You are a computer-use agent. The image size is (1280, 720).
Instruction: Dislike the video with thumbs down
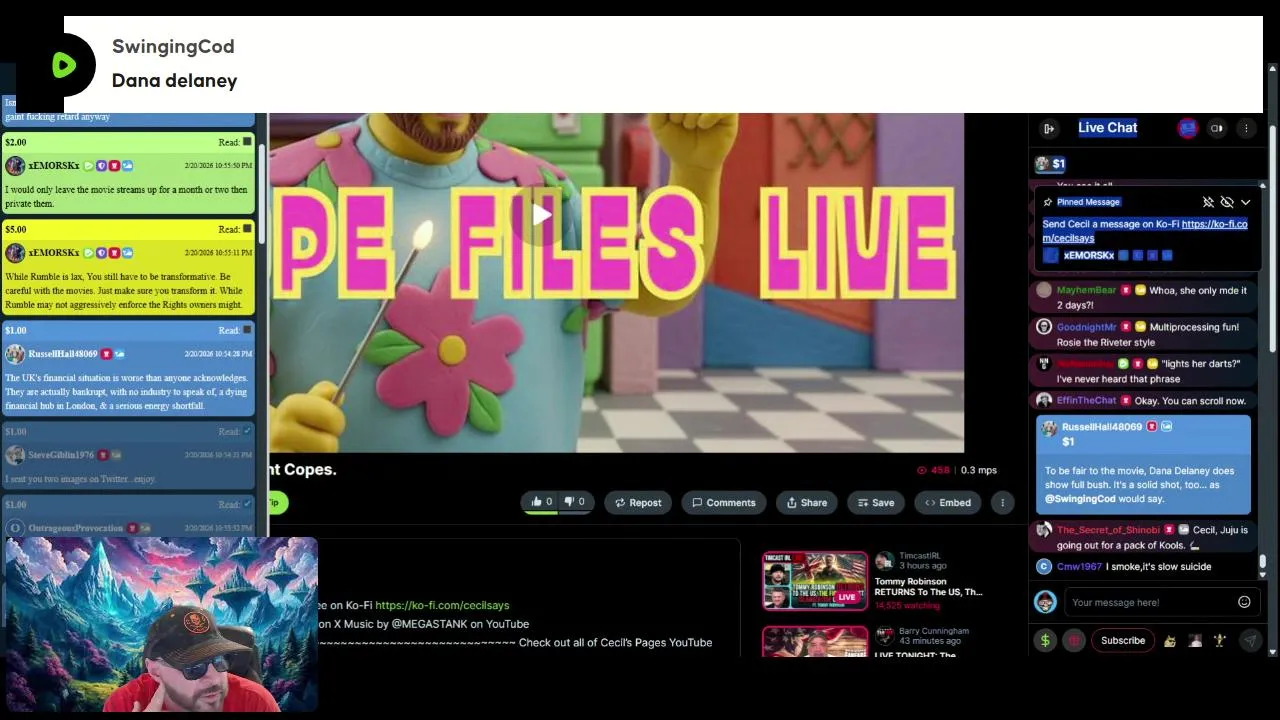coord(575,502)
